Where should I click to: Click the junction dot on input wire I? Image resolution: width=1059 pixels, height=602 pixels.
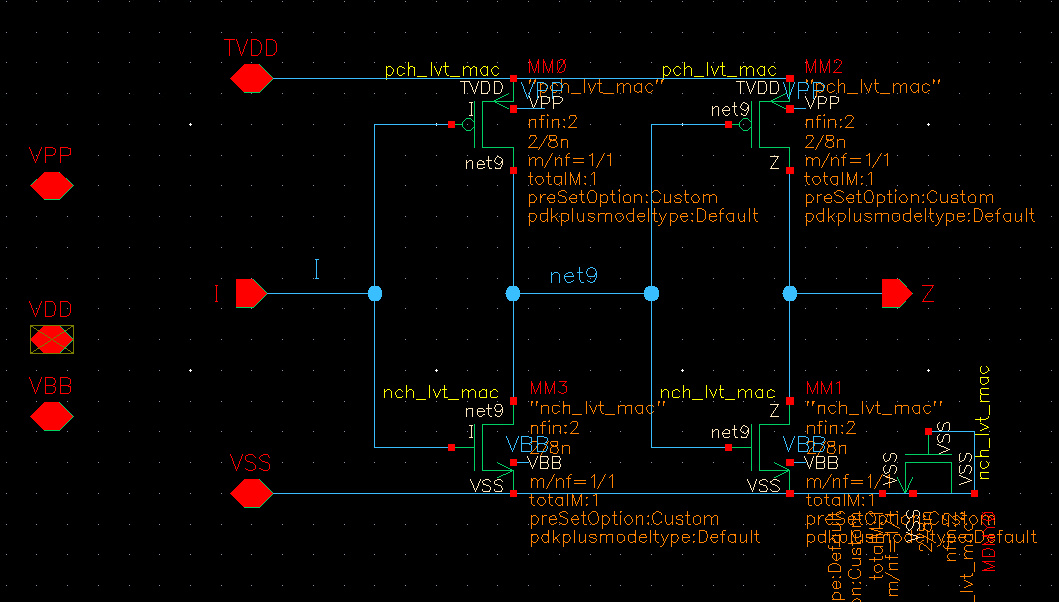375,293
